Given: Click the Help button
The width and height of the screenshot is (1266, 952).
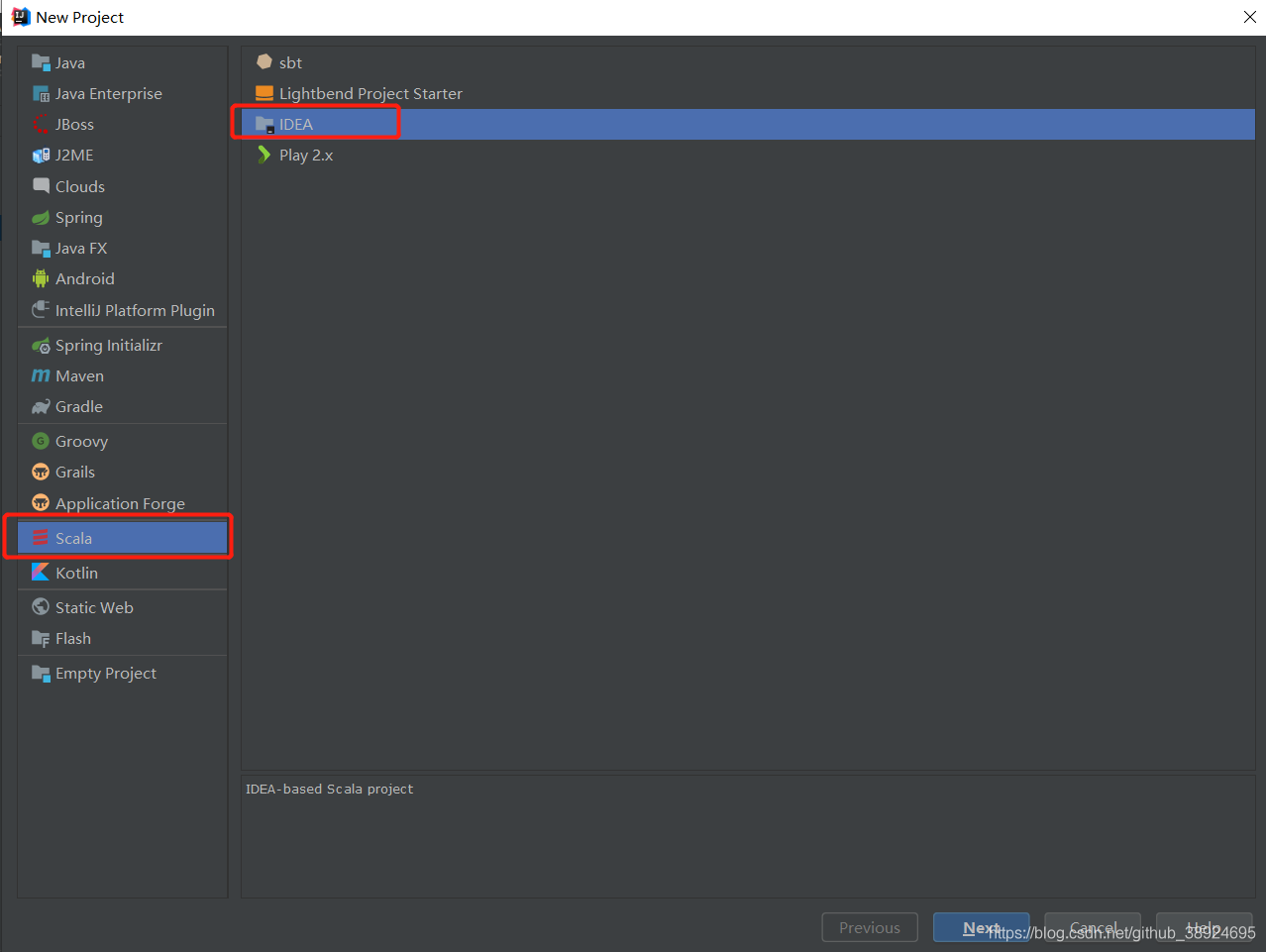Looking at the screenshot, I should (1204, 927).
